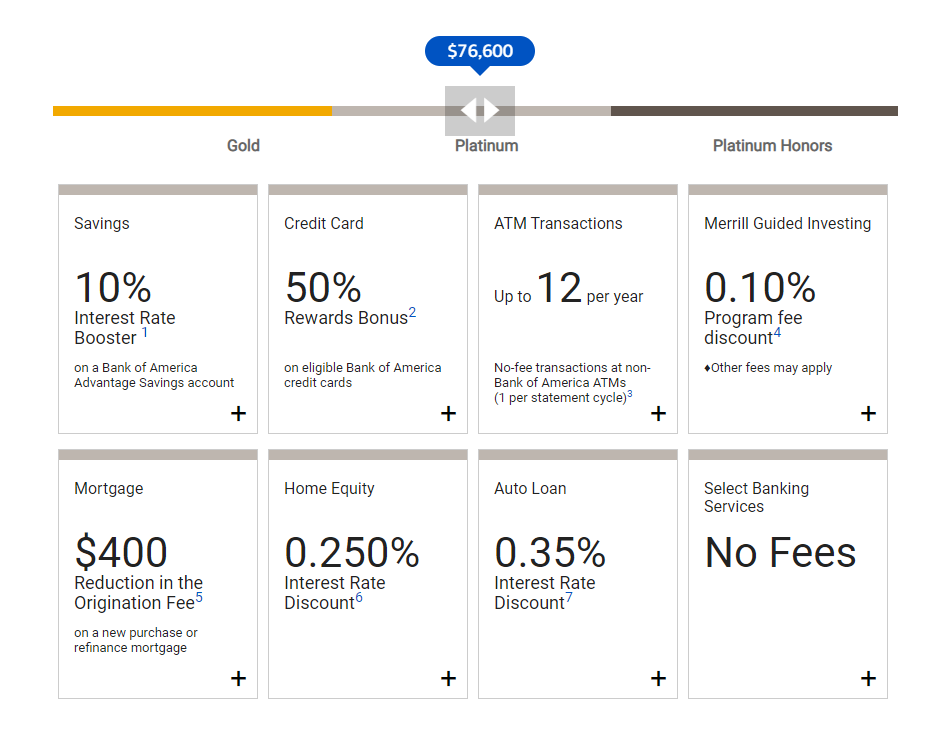Open footnote 4 on Program fee discount
The image size is (934, 729).
[777, 332]
